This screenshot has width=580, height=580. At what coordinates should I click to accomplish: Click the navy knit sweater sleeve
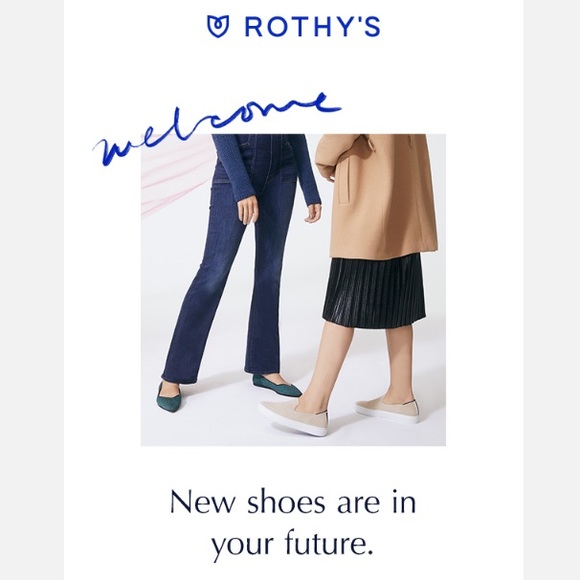(x=308, y=169)
